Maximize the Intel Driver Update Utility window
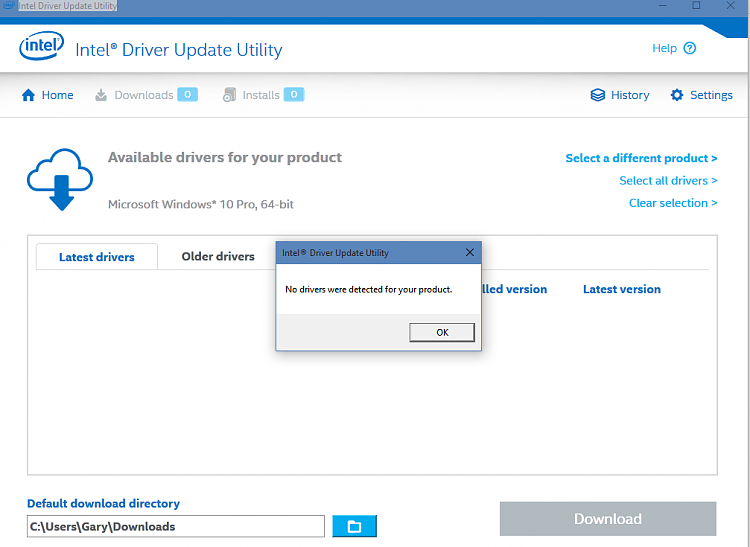Screen dimensions: 750x547 696,6
